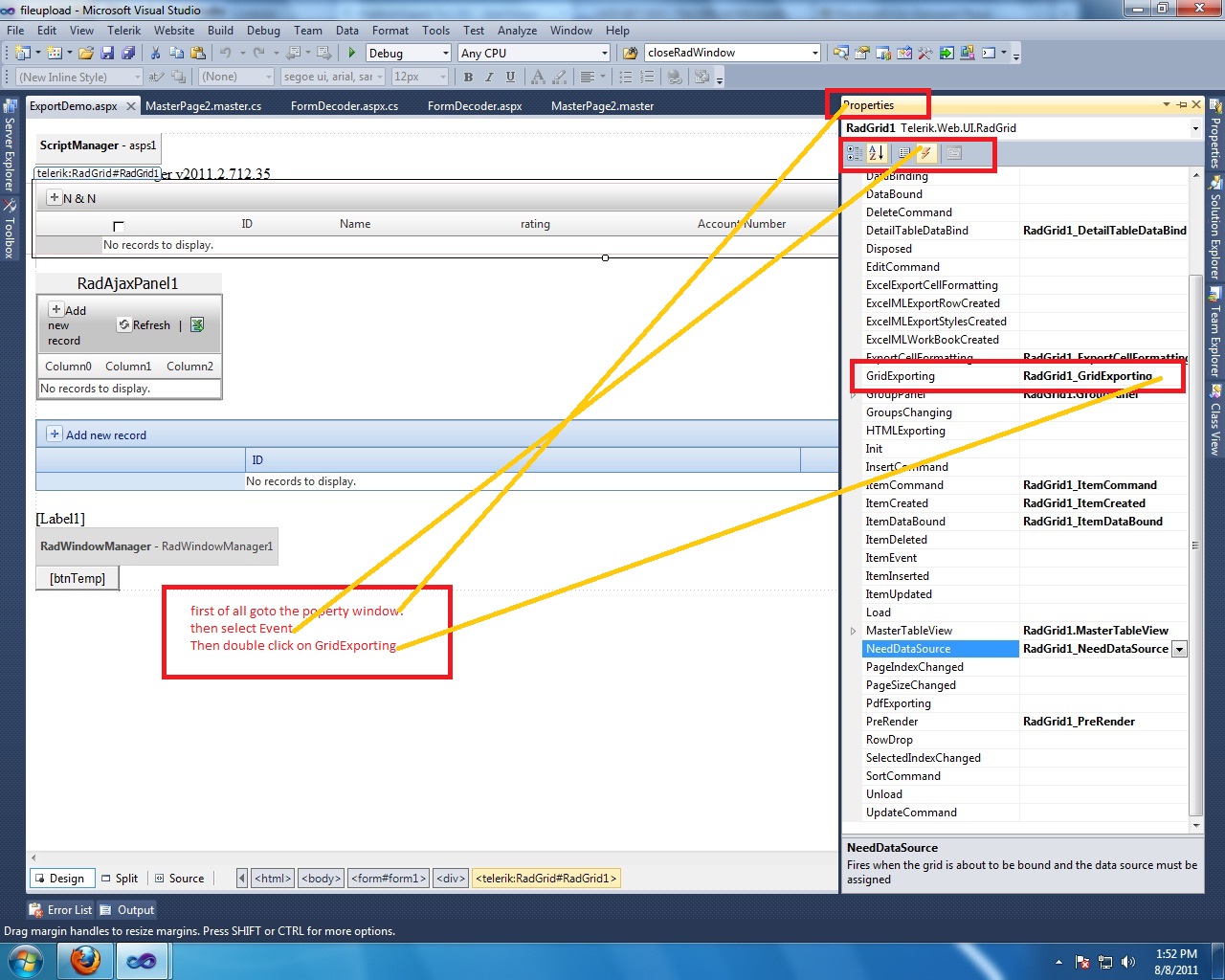Toggle bold formatting

(468, 78)
